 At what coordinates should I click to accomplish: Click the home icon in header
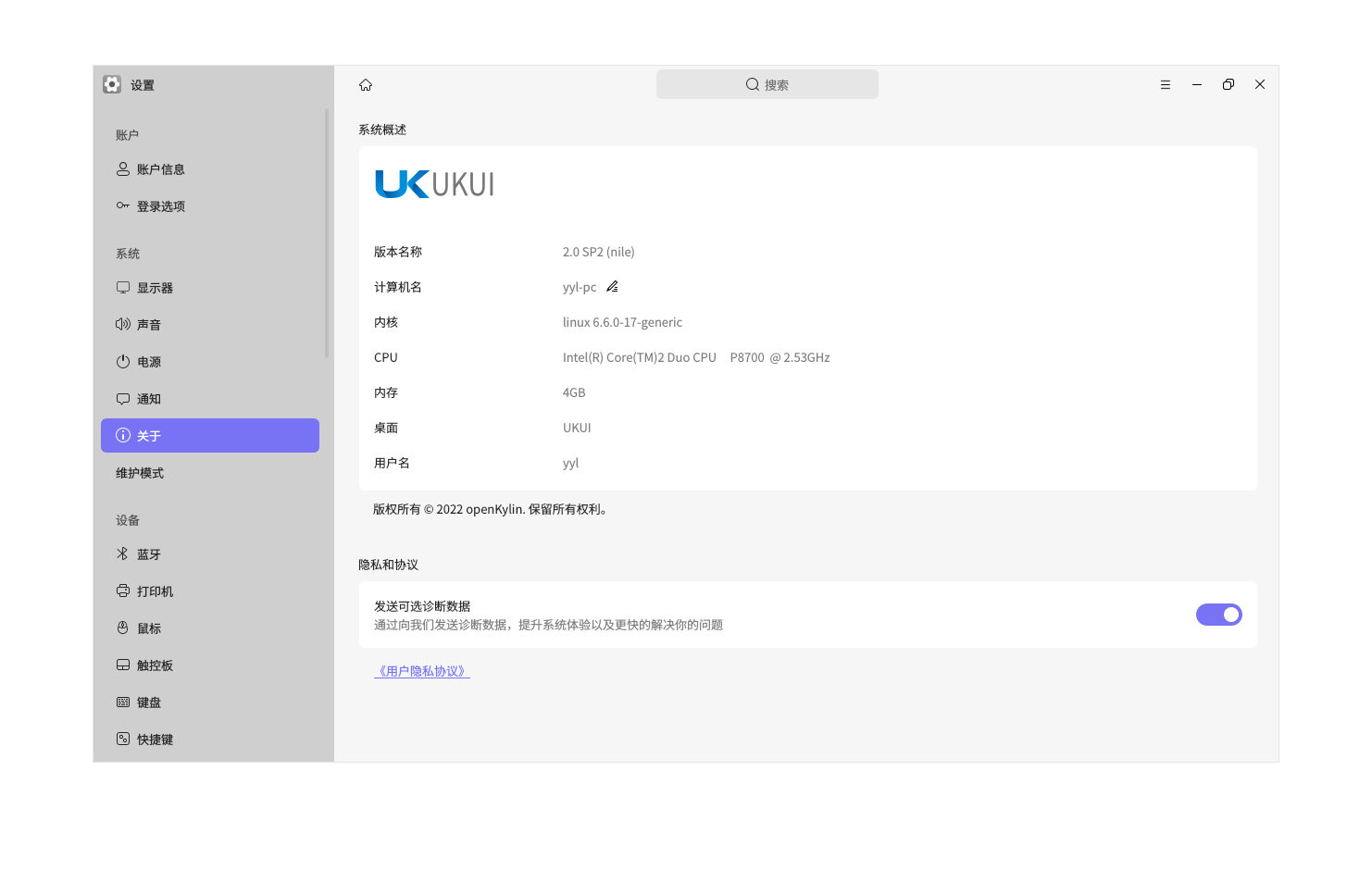pyautogui.click(x=366, y=85)
